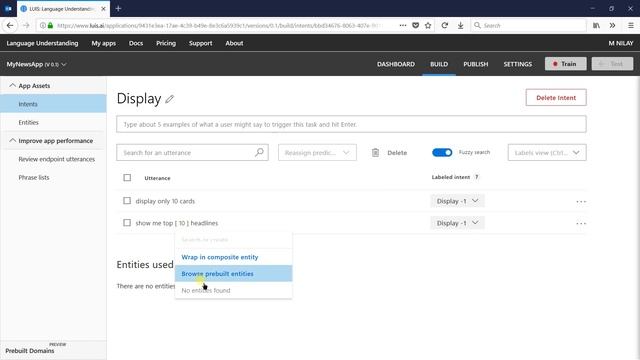Open the downloads arrow icon
The width and height of the screenshot is (640, 360).
460,25
